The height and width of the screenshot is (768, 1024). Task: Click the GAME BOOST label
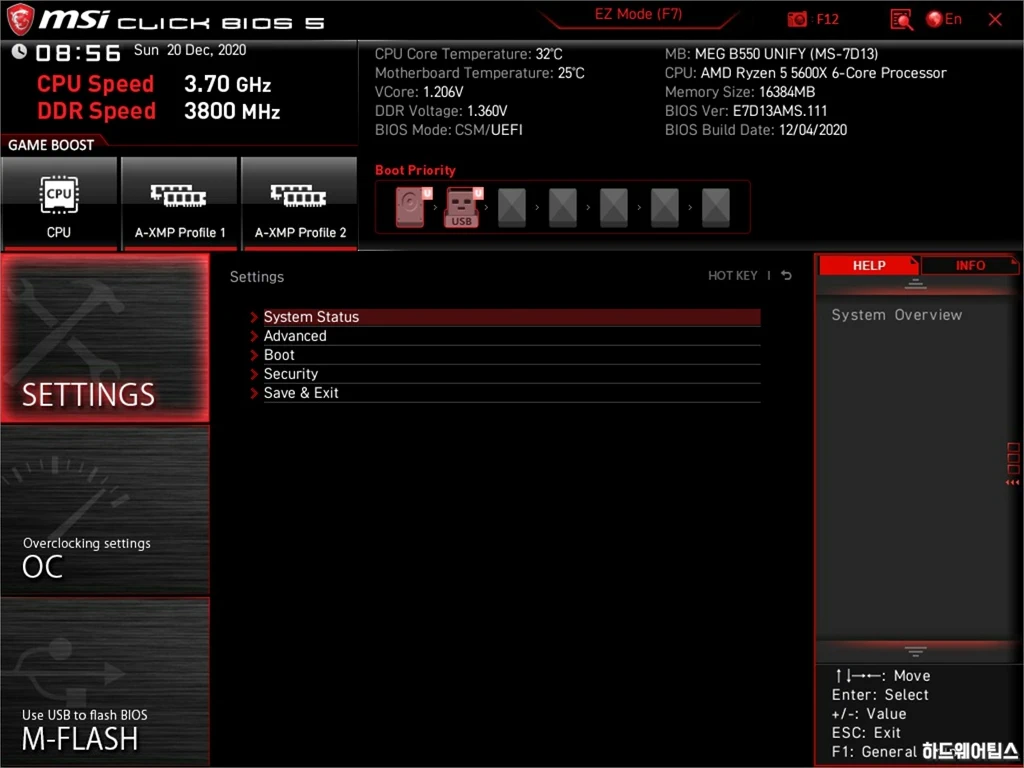coord(51,145)
